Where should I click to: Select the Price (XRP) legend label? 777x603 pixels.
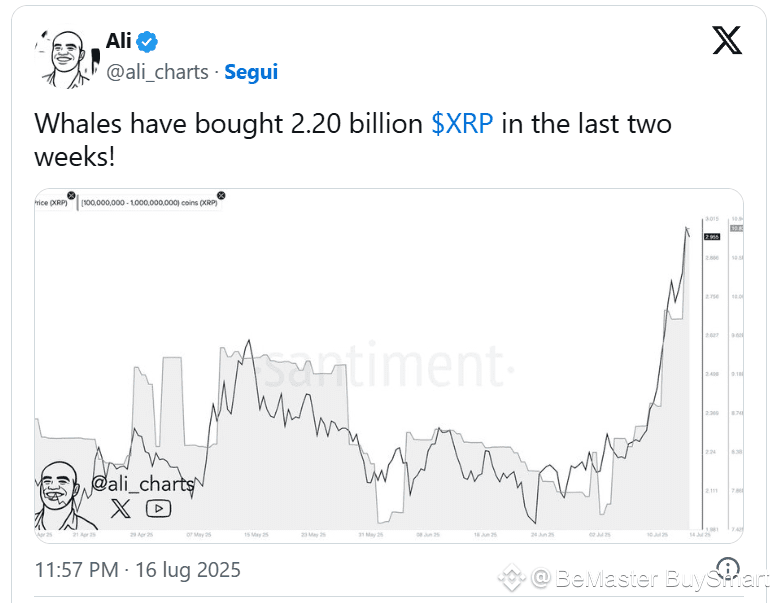[x=51, y=203]
